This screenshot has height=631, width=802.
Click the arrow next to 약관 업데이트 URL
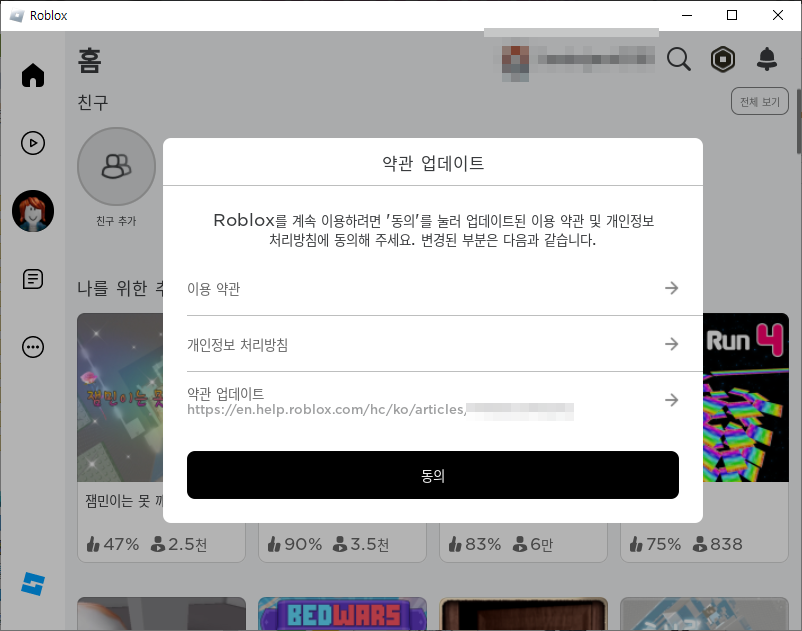coord(671,399)
